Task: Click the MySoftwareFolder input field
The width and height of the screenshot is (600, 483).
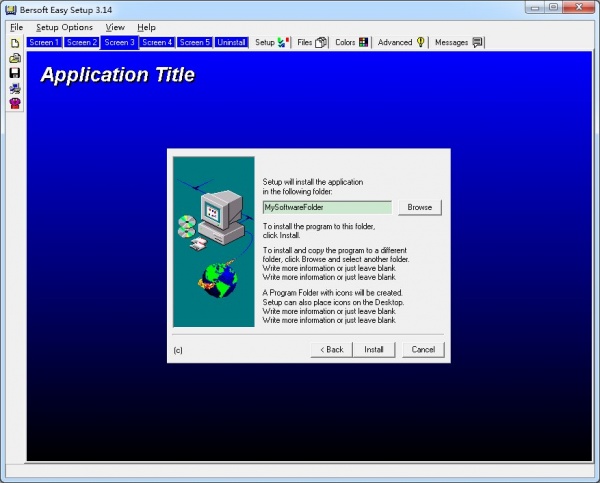Action: pyautogui.click(x=326, y=207)
